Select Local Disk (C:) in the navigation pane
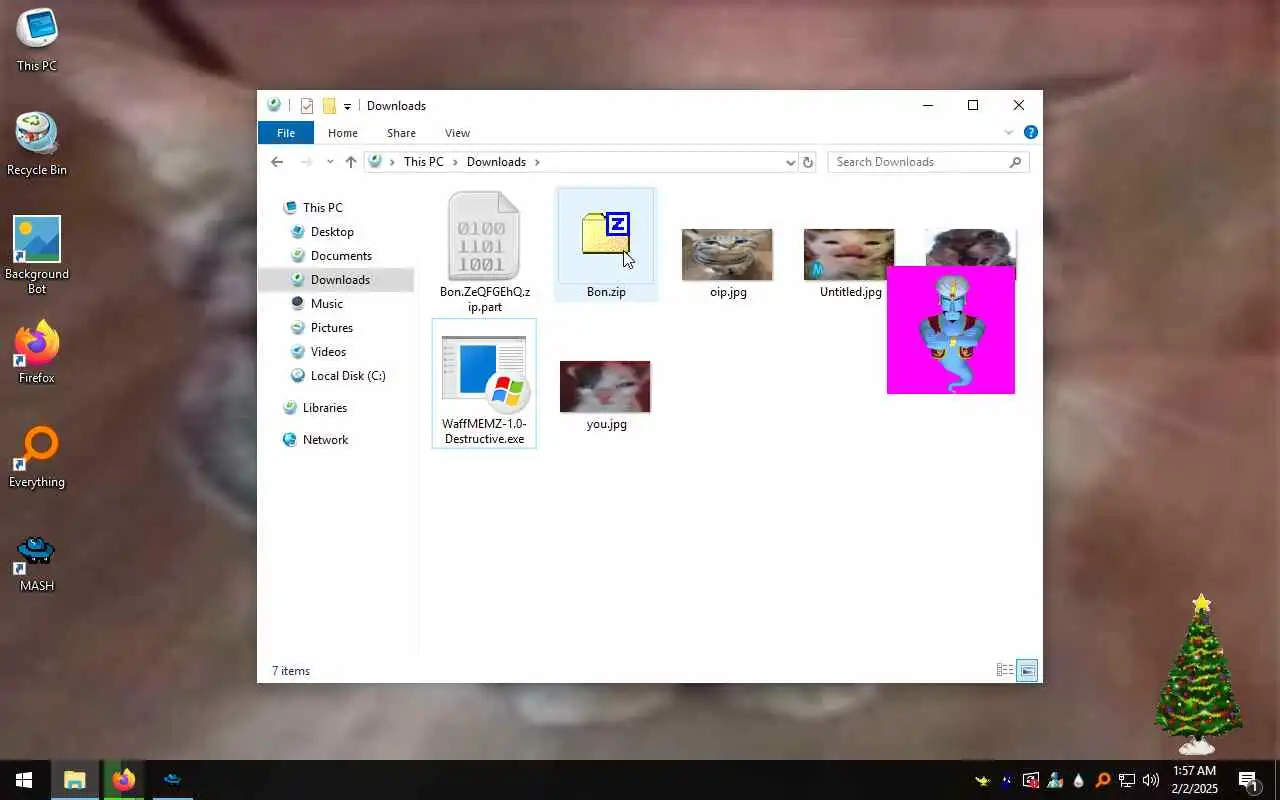 pos(348,376)
